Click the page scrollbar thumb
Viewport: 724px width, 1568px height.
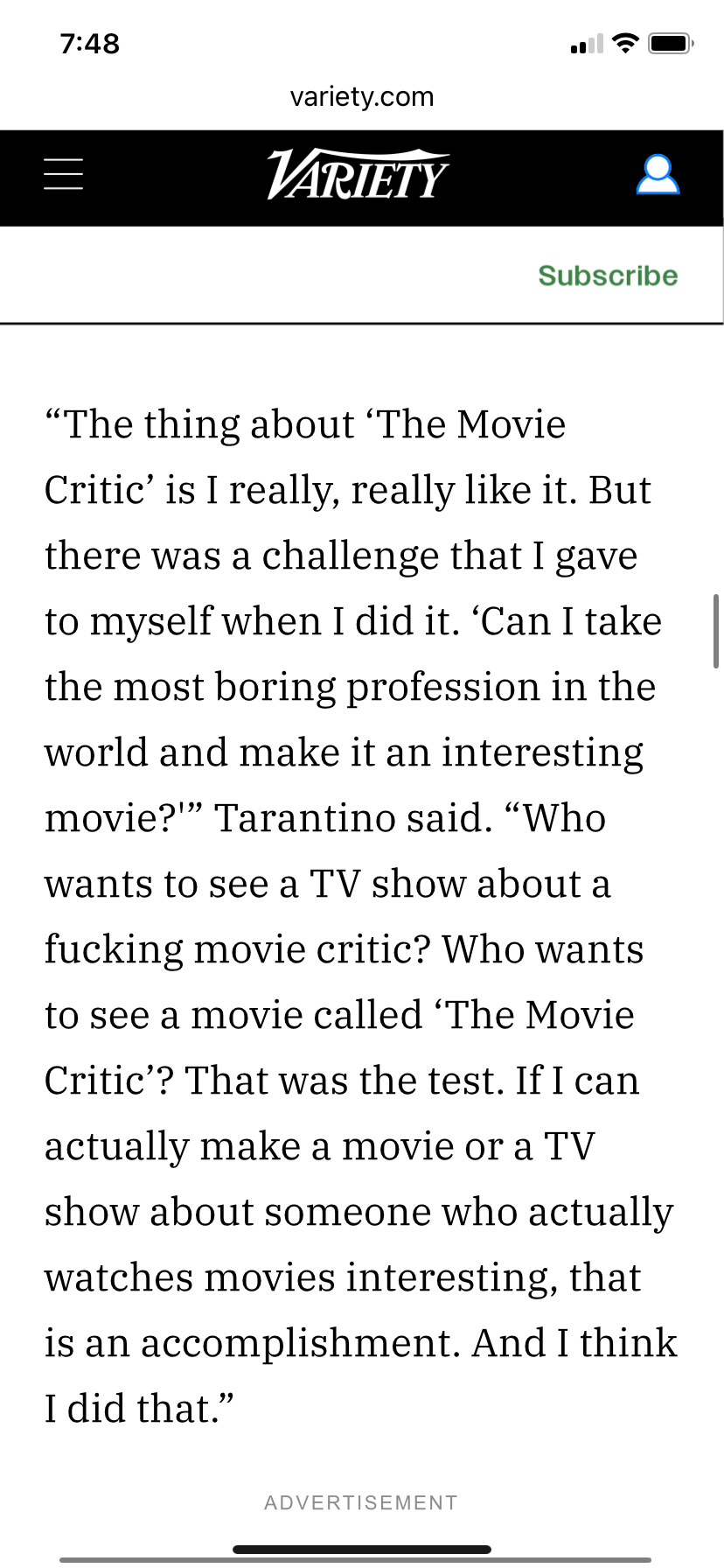coord(716,631)
